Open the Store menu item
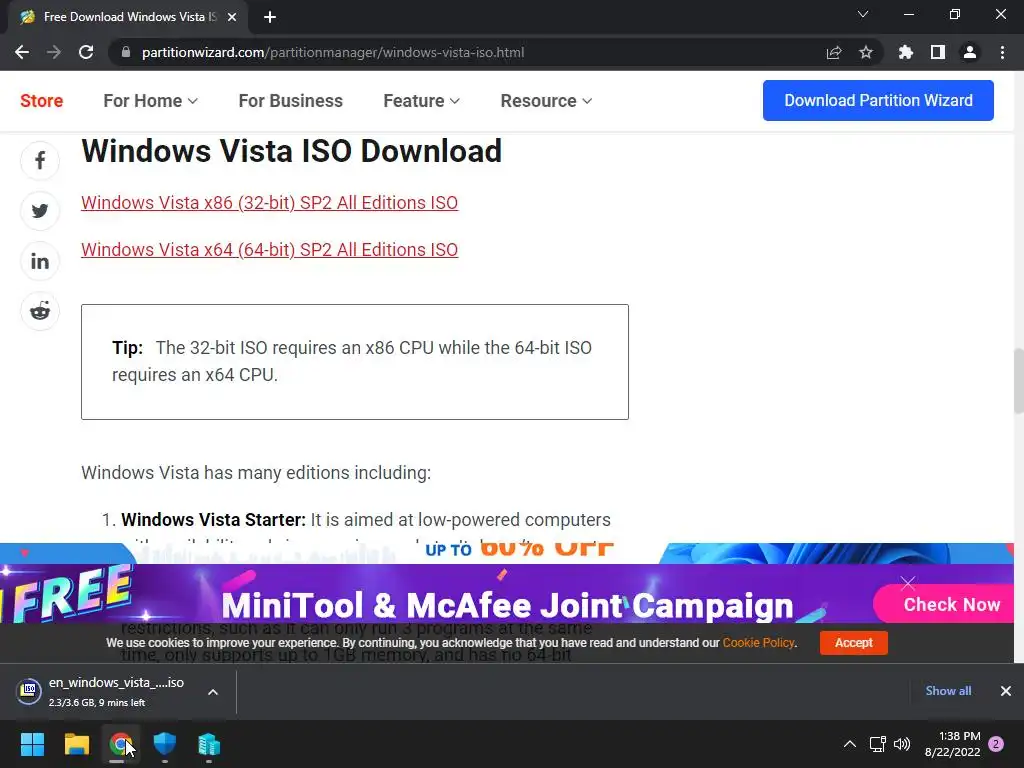1024x768 pixels. coord(42,101)
